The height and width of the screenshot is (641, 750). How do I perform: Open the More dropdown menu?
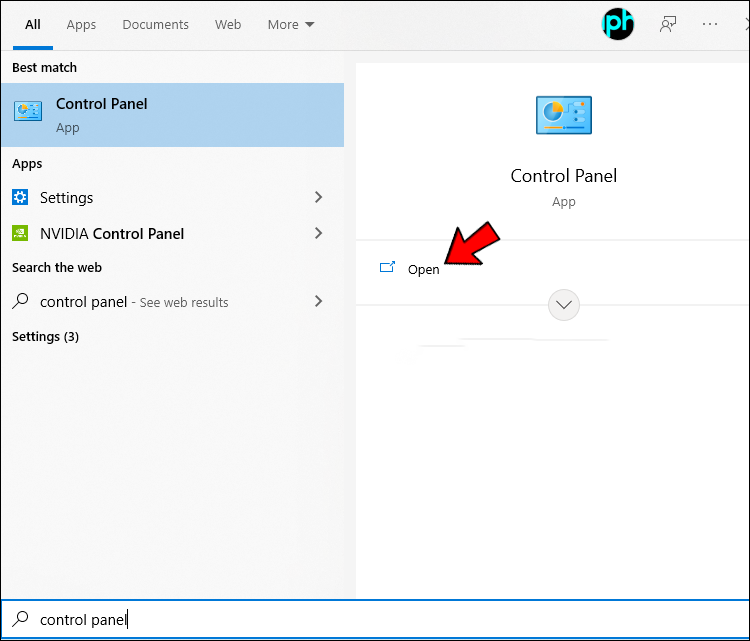pos(291,24)
